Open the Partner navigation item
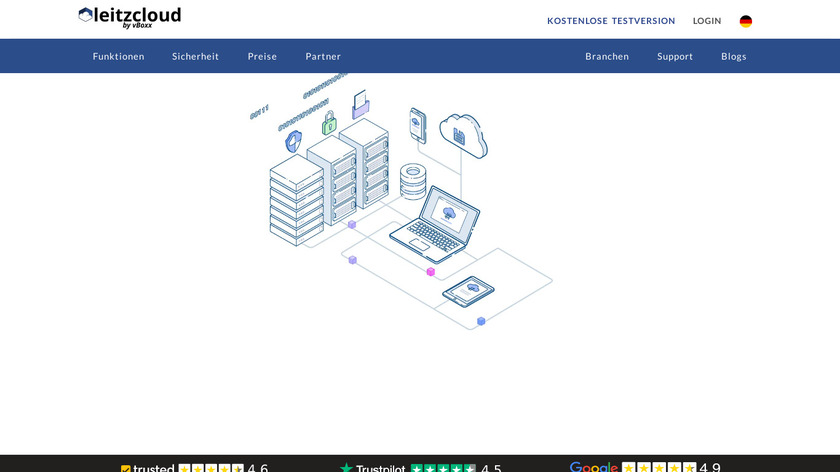Viewport: 840px width, 472px height. [323, 57]
